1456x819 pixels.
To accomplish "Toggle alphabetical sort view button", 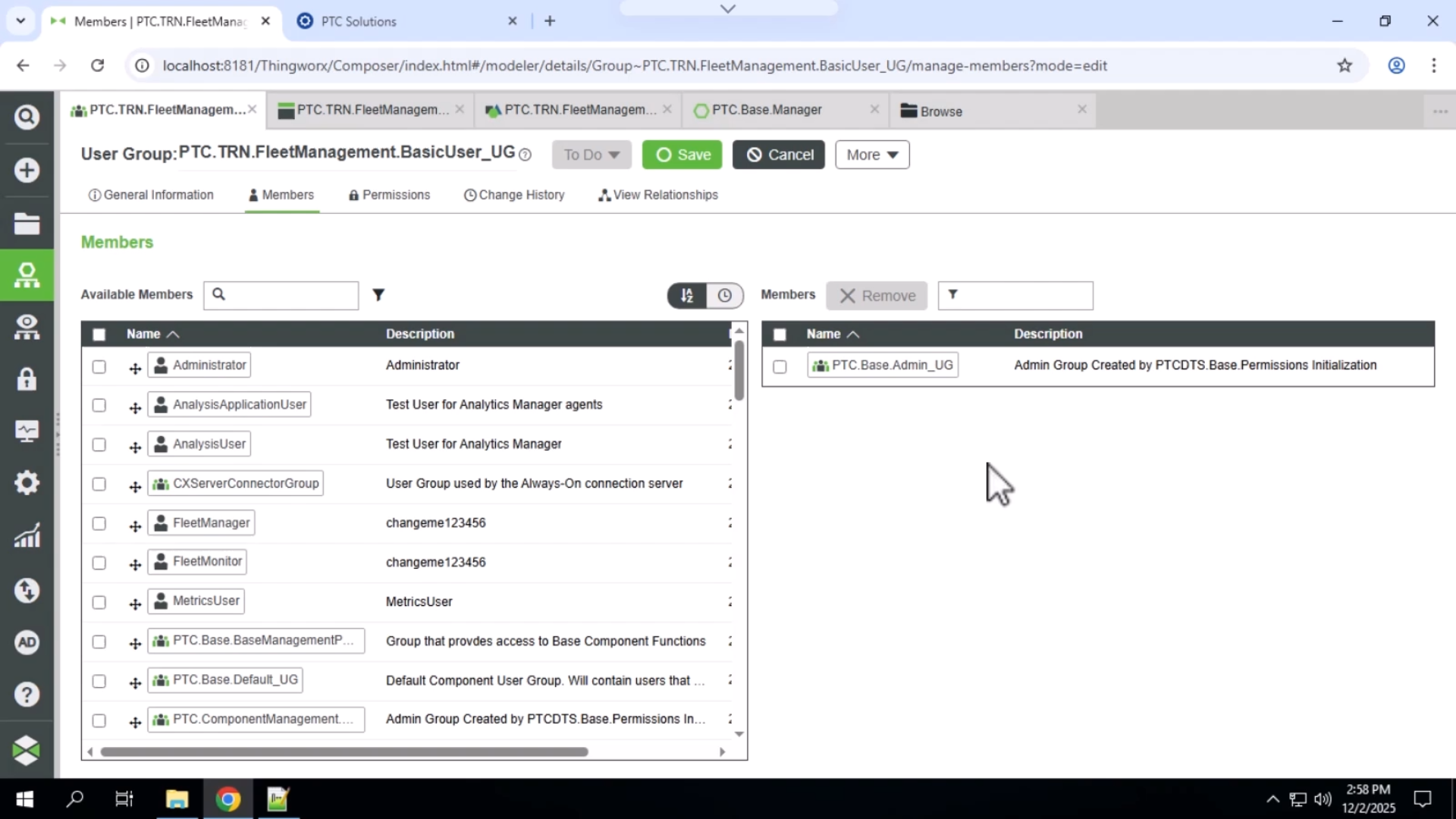I will pyautogui.click(x=687, y=296).
